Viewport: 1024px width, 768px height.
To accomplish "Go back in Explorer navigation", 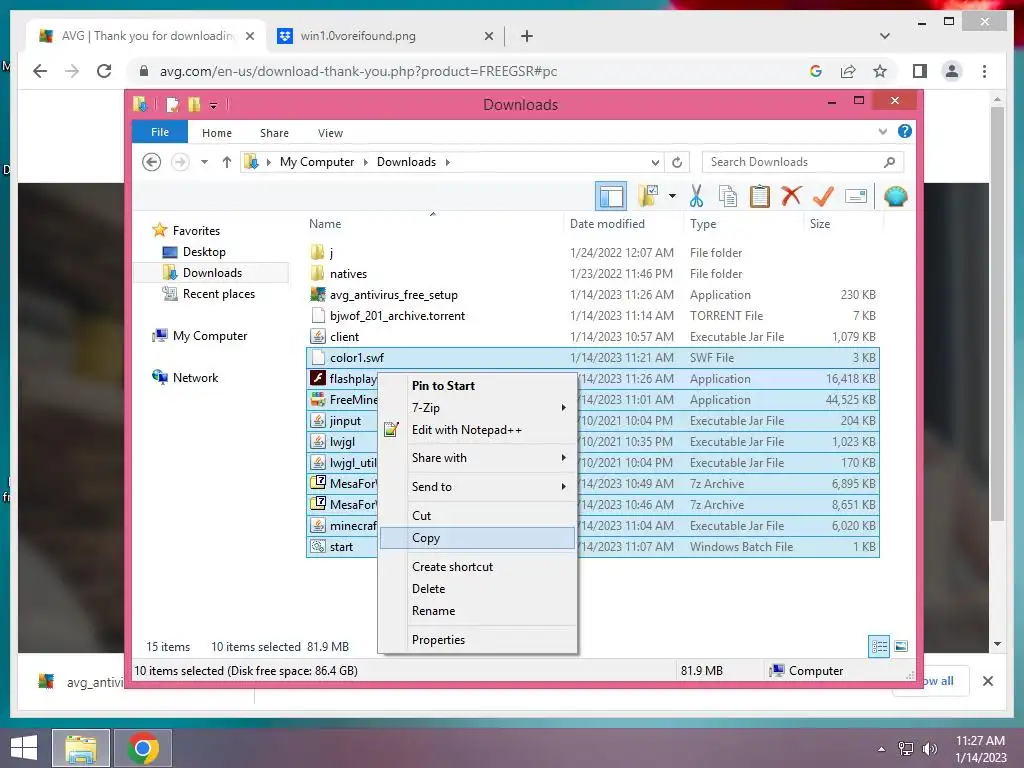I will coord(152,162).
